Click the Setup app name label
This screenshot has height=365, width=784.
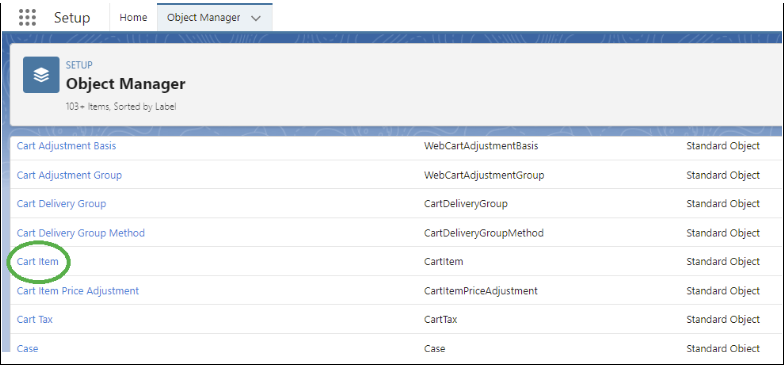tap(72, 18)
